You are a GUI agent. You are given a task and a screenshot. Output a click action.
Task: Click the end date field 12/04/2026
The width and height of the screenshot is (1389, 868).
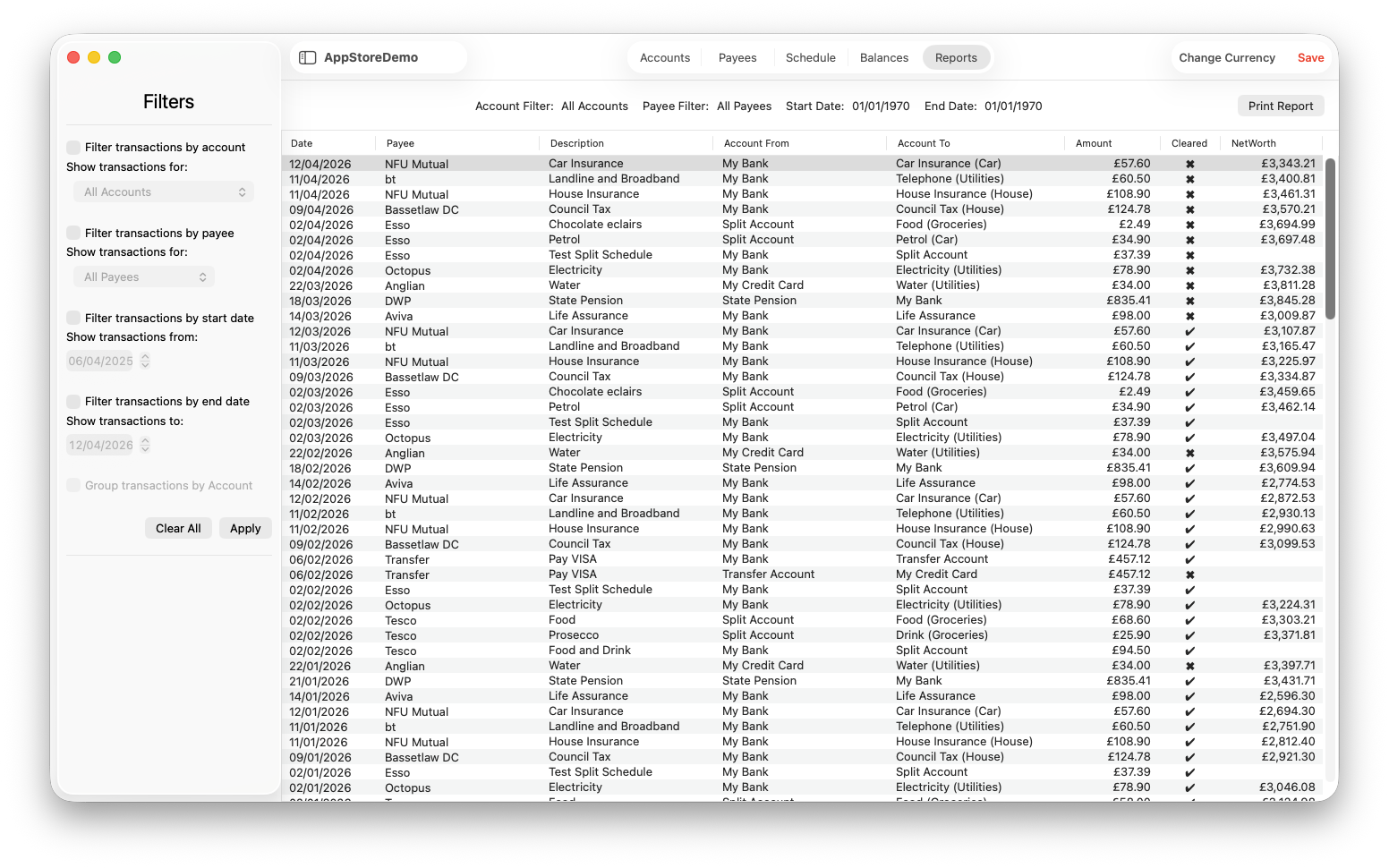click(100, 445)
